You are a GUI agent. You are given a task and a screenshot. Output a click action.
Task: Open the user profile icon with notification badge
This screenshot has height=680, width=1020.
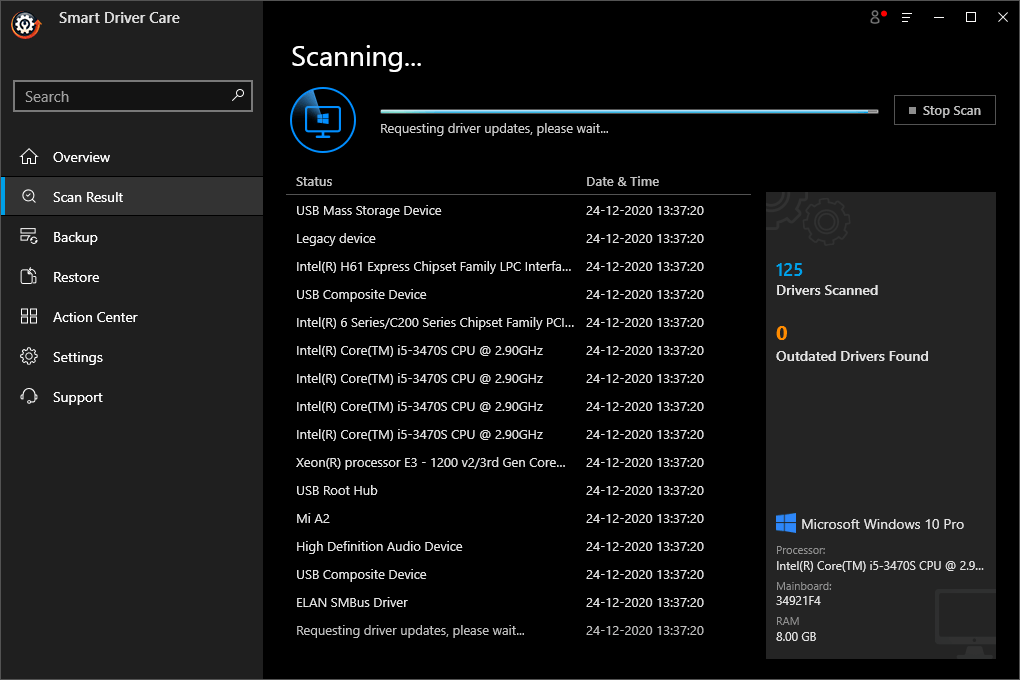click(874, 17)
